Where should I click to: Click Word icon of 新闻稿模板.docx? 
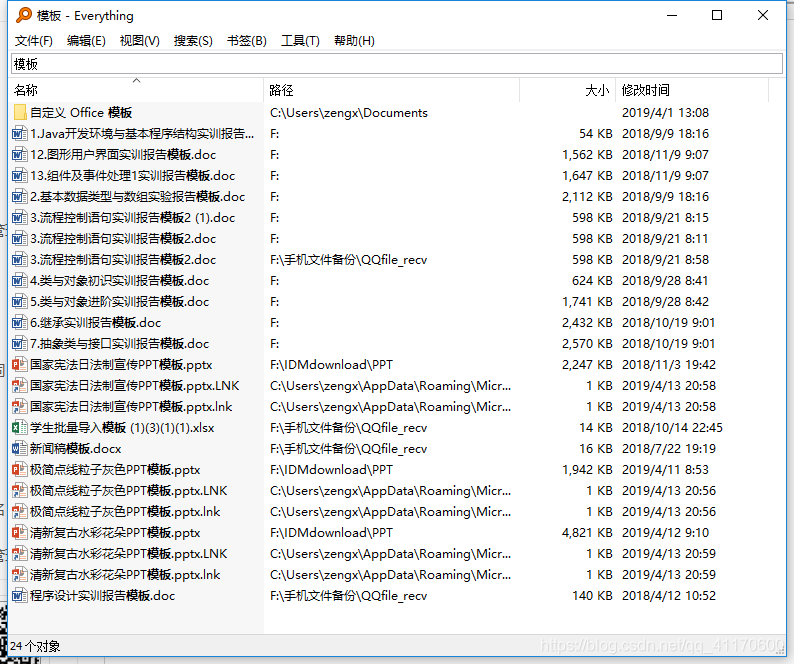click(20, 449)
